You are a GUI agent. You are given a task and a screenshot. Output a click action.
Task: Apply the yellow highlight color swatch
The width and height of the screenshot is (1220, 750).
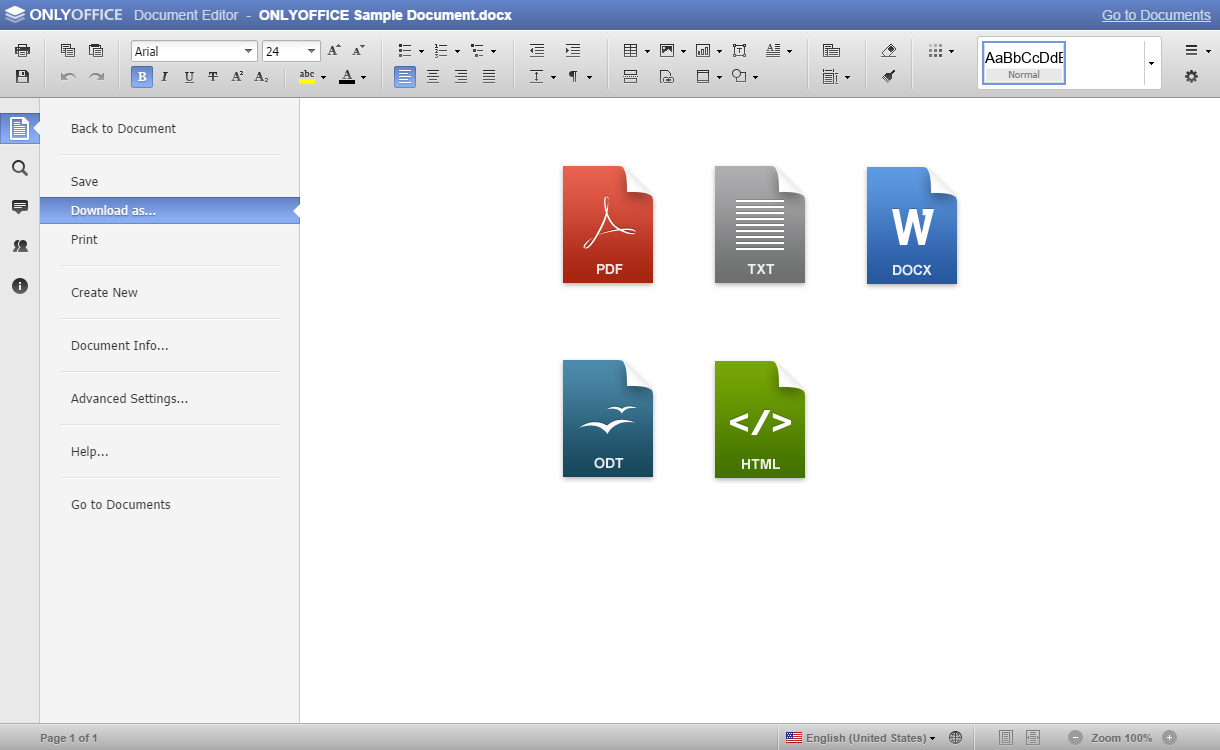point(307,77)
